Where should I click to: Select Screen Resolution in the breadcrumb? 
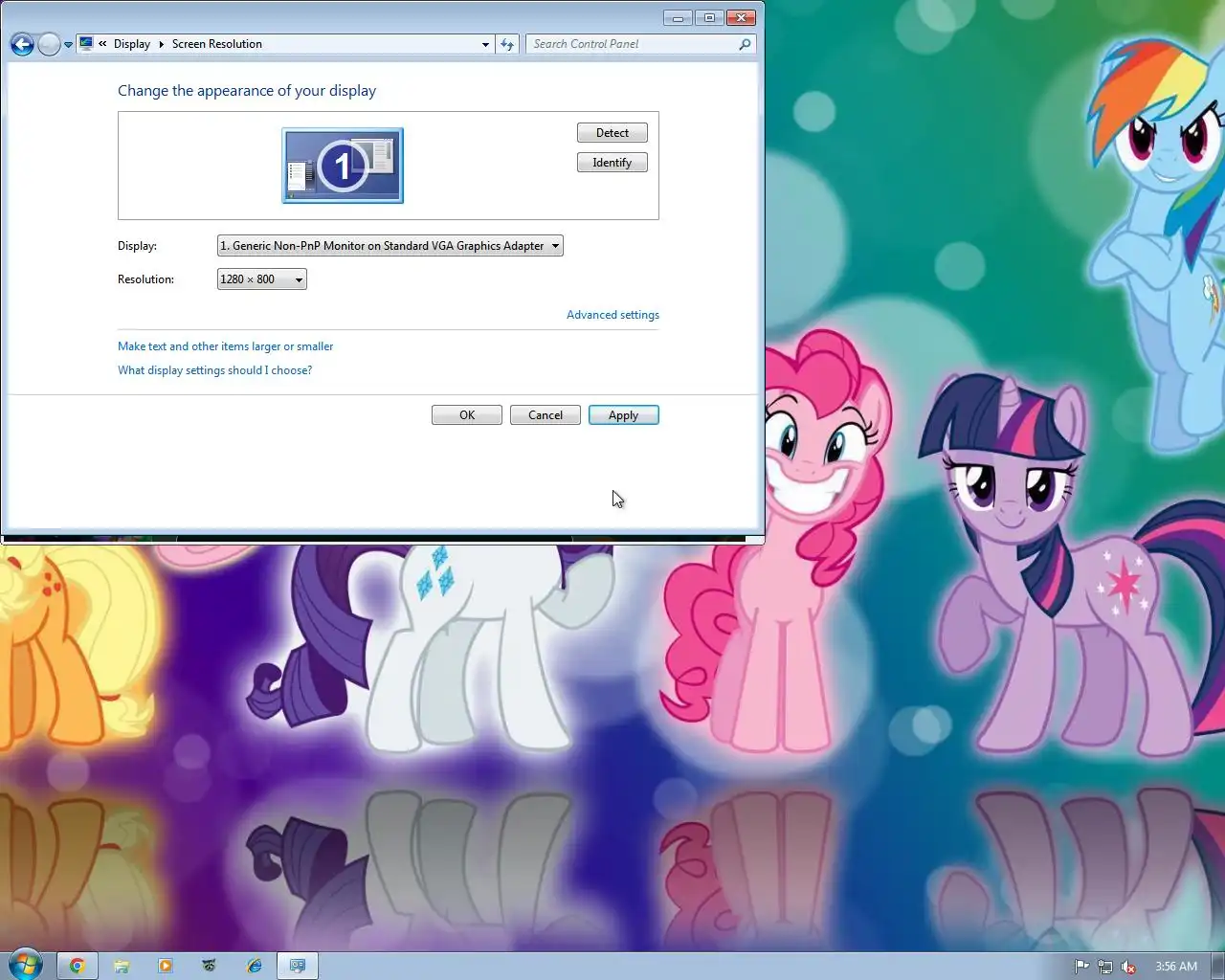pyautogui.click(x=217, y=44)
